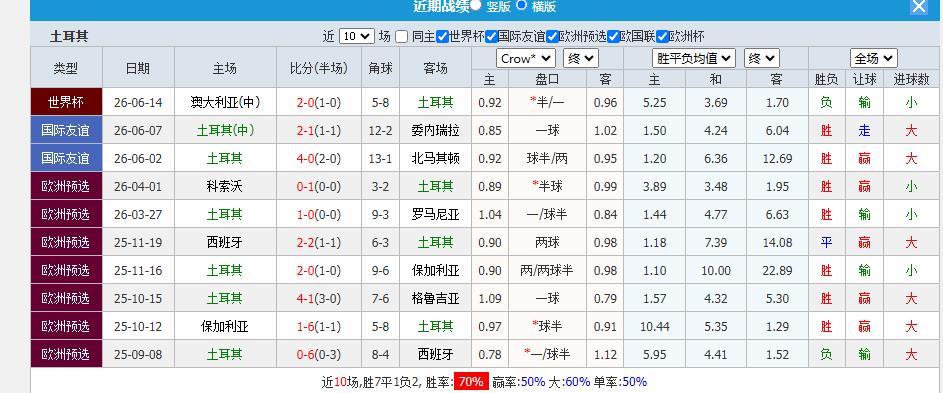
Task: Click 保加利亚 in the 25-10-12 row
Action: coord(225,327)
